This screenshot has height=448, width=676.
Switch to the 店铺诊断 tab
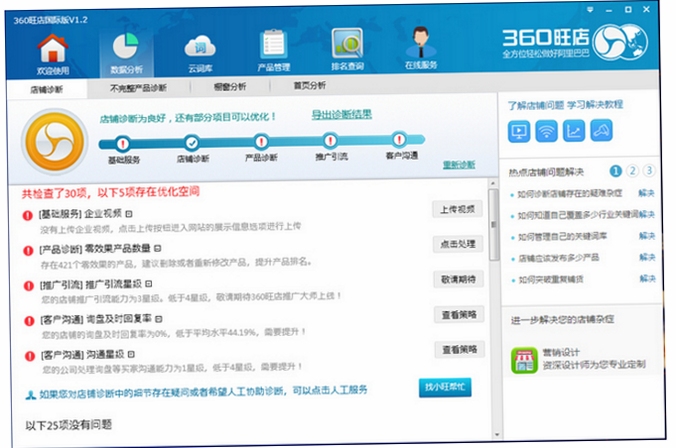(47, 89)
